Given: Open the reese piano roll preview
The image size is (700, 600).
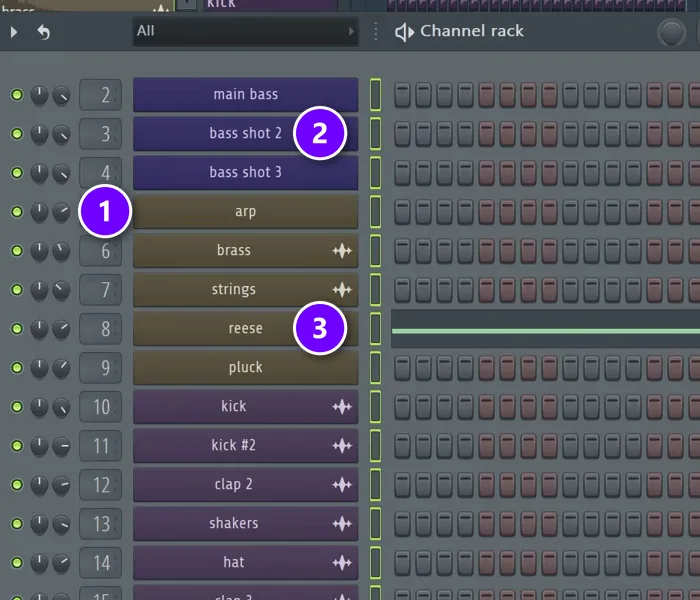Looking at the screenshot, I should coord(546,329).
